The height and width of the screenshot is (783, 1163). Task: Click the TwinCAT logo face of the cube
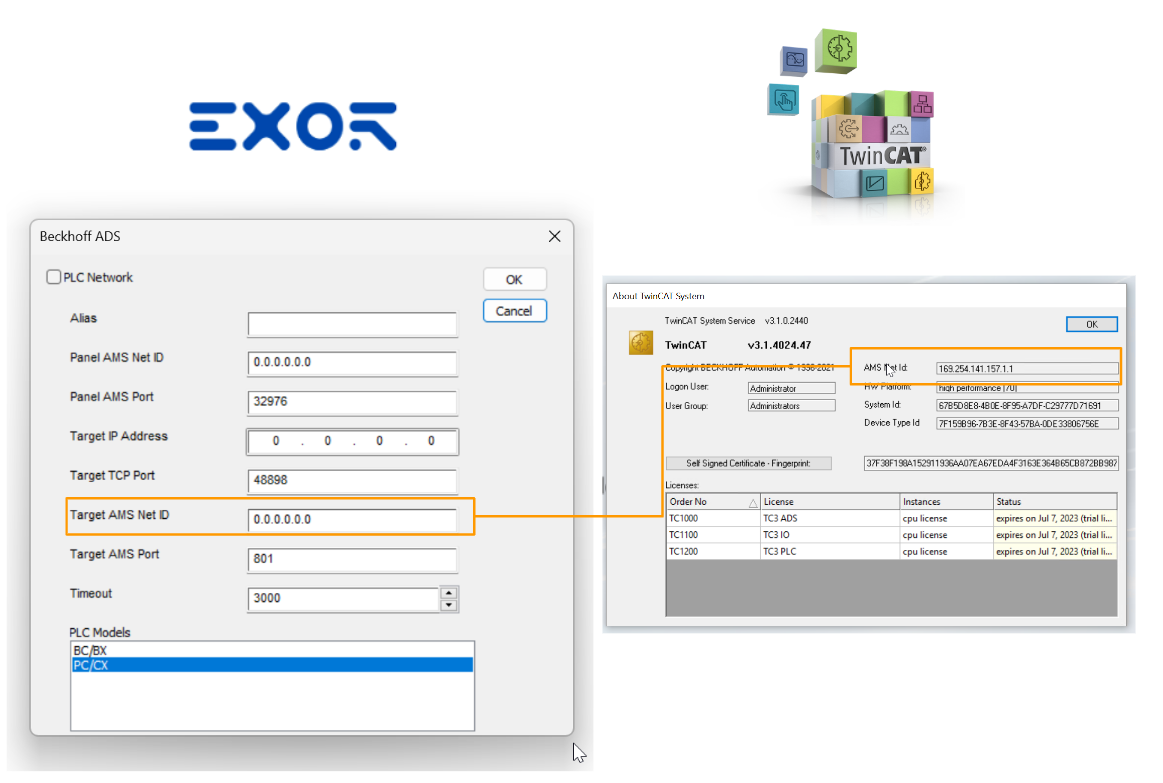click(x=883, y=153)
